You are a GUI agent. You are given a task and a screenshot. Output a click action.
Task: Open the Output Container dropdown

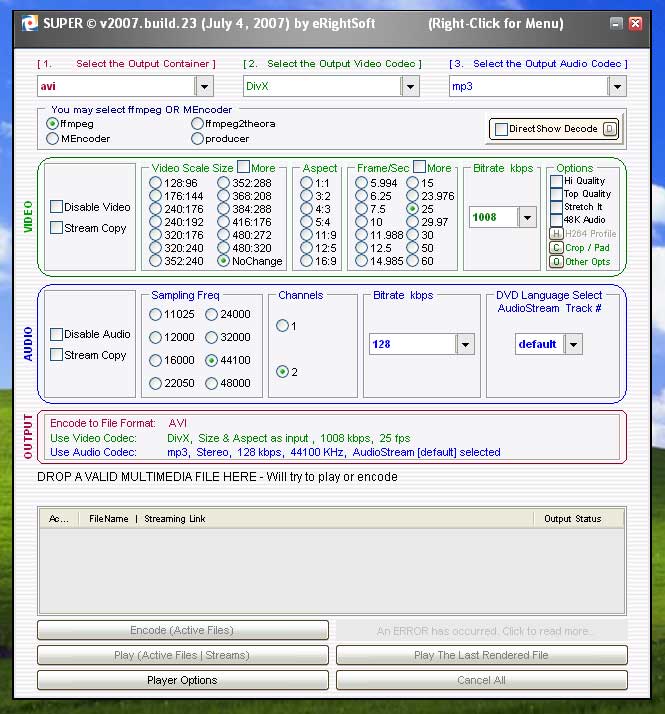click(x=205, y=86)
